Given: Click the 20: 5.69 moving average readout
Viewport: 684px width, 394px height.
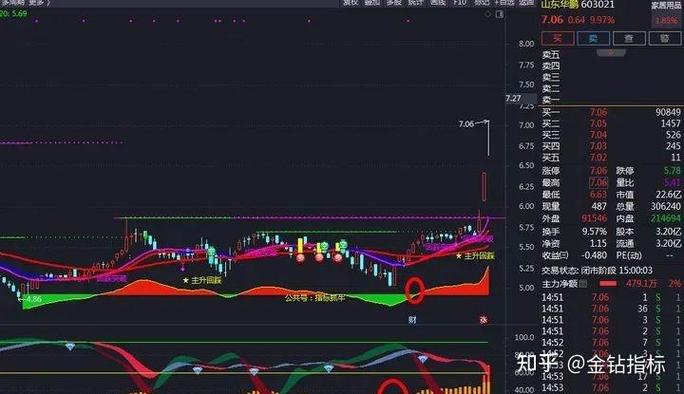Looking at the screenshot, I should pos(14,14).
